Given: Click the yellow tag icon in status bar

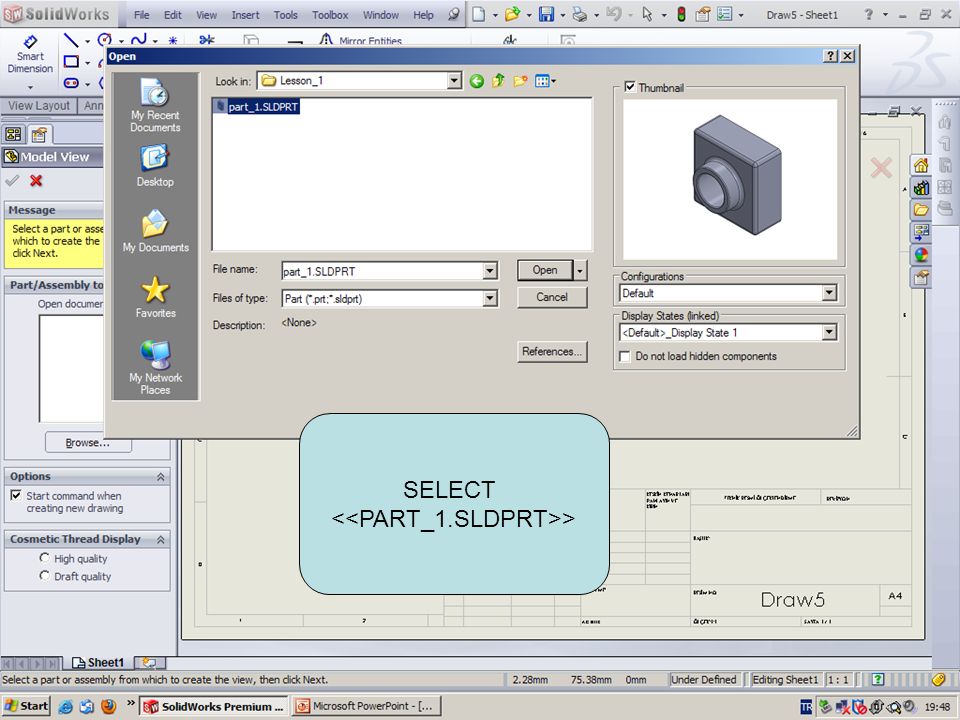Looking at the screenshot, I should (939, 679).
